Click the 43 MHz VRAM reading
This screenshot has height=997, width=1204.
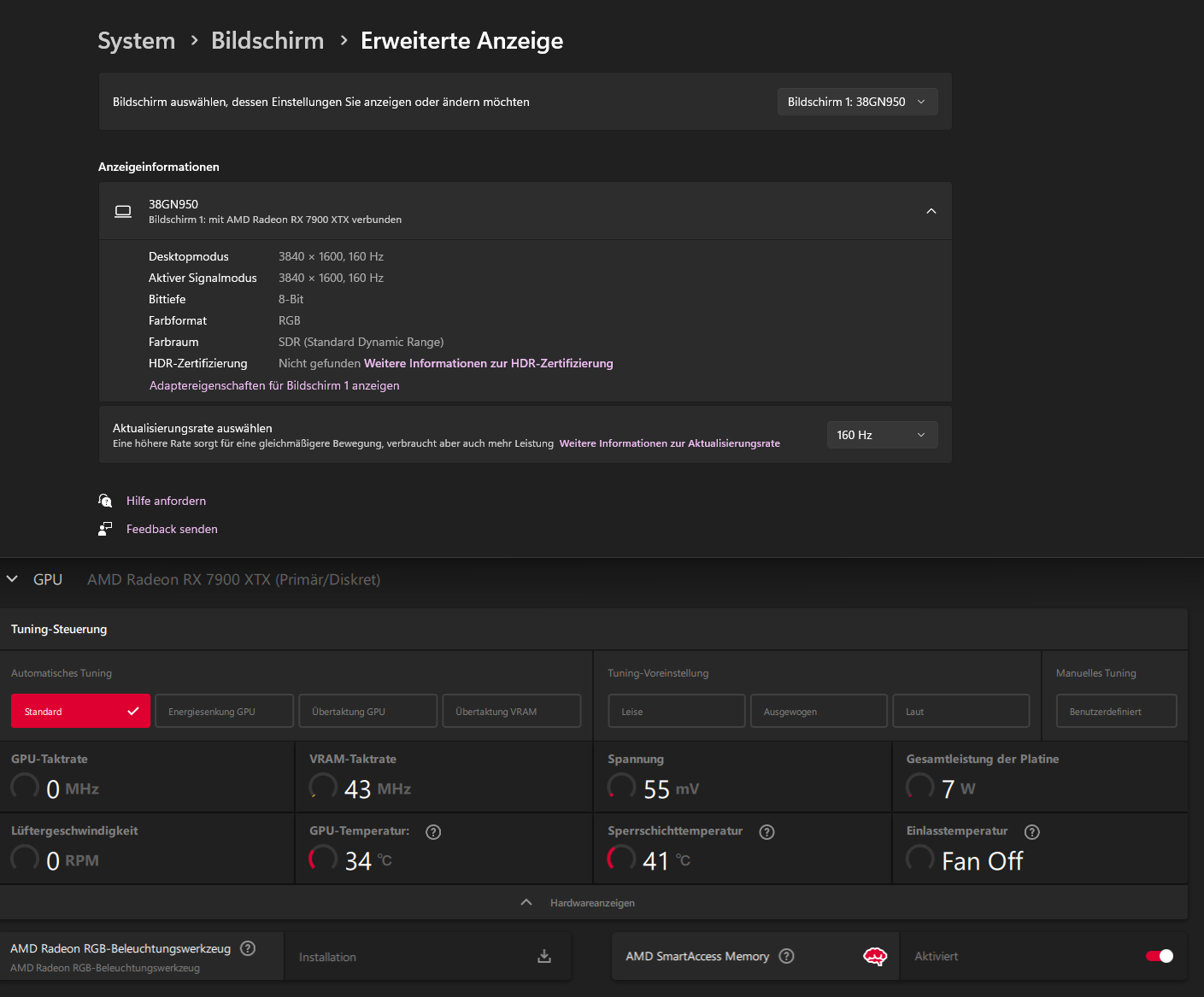click(x=377, y=789)
